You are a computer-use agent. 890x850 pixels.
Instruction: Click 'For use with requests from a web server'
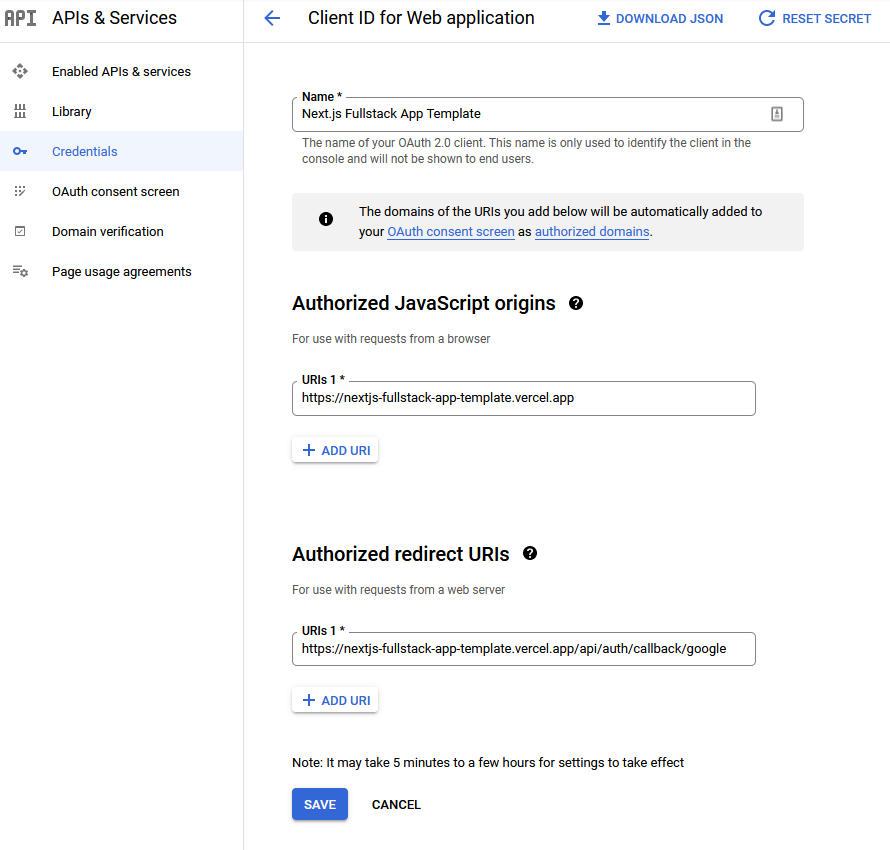point(398,590)
